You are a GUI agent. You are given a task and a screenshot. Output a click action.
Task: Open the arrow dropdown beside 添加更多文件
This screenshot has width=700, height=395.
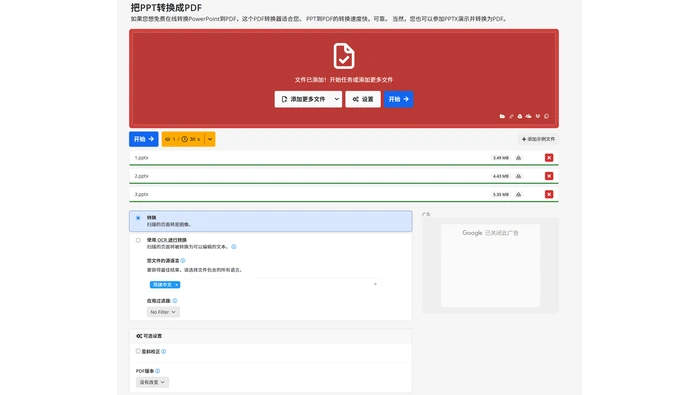(x=336, y=99)
